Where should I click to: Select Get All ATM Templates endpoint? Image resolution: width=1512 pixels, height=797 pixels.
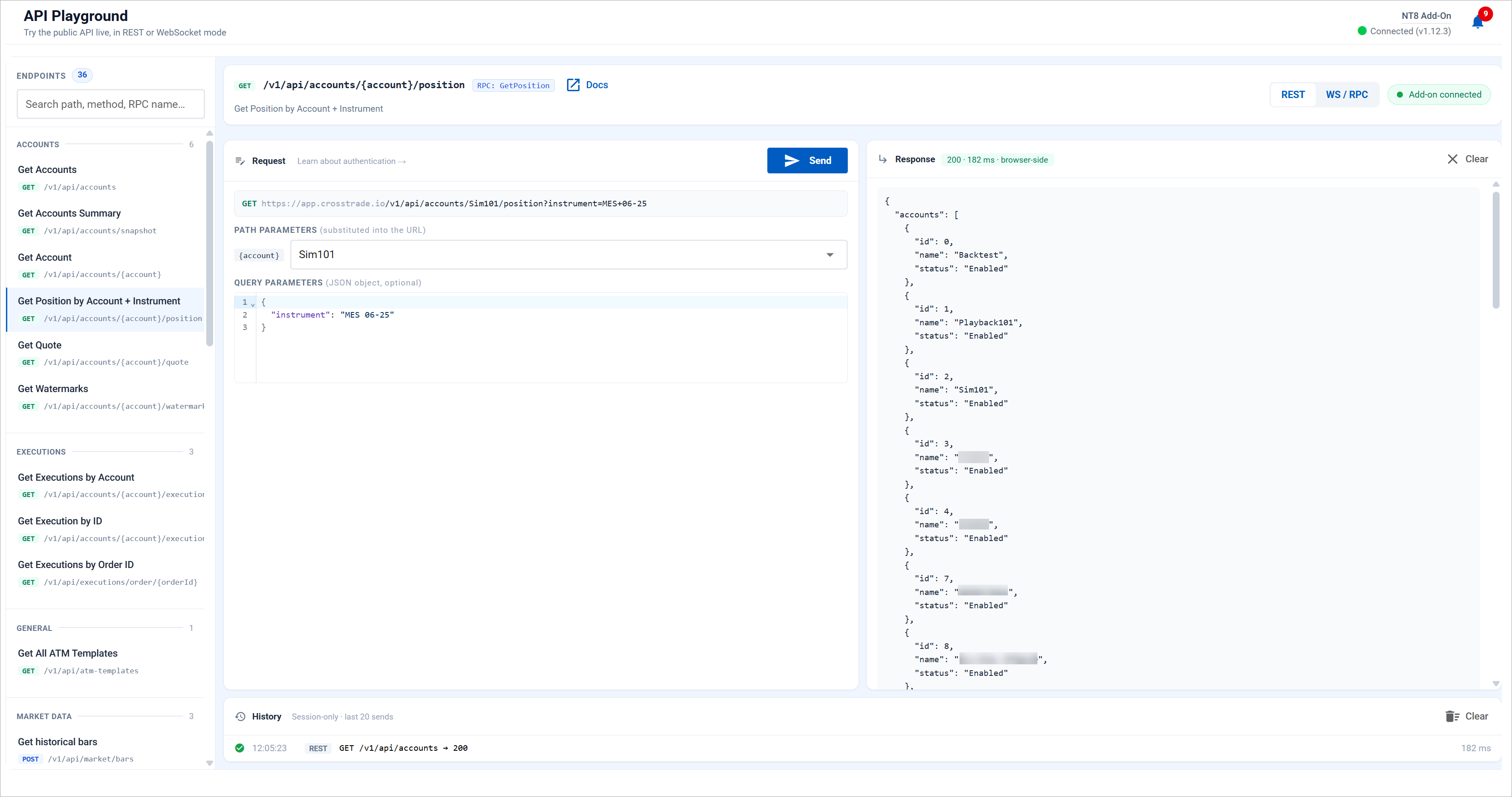[106, 661]
